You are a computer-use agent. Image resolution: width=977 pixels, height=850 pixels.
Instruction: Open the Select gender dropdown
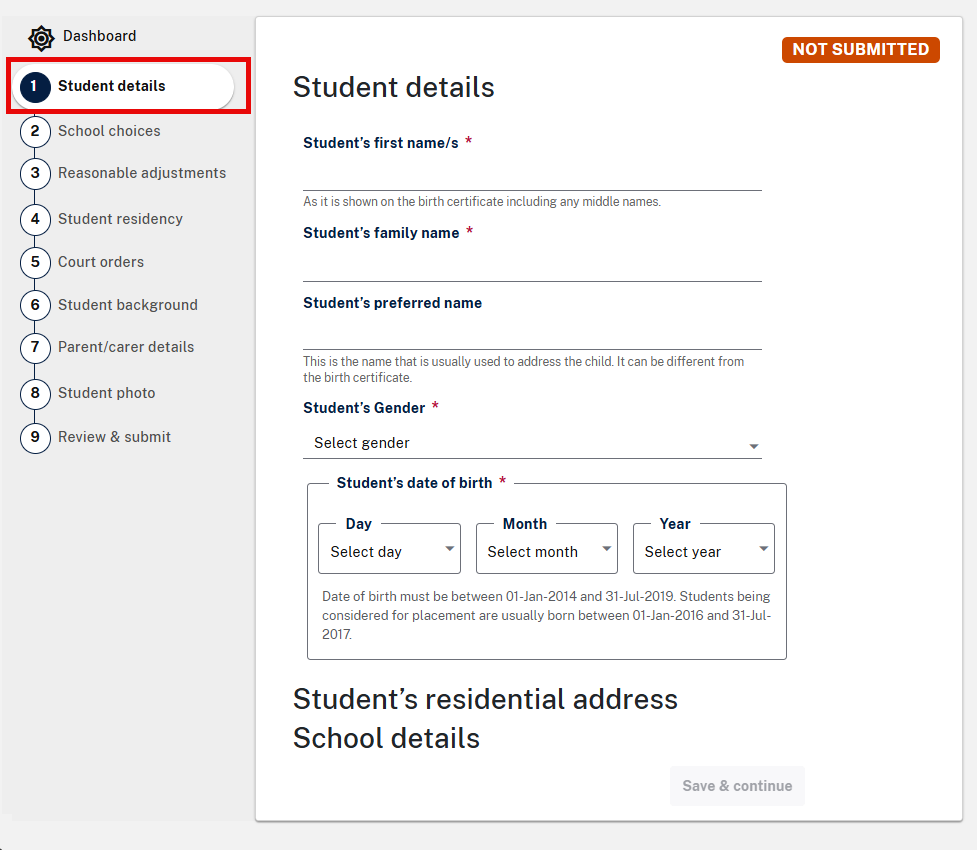(532, 443)
